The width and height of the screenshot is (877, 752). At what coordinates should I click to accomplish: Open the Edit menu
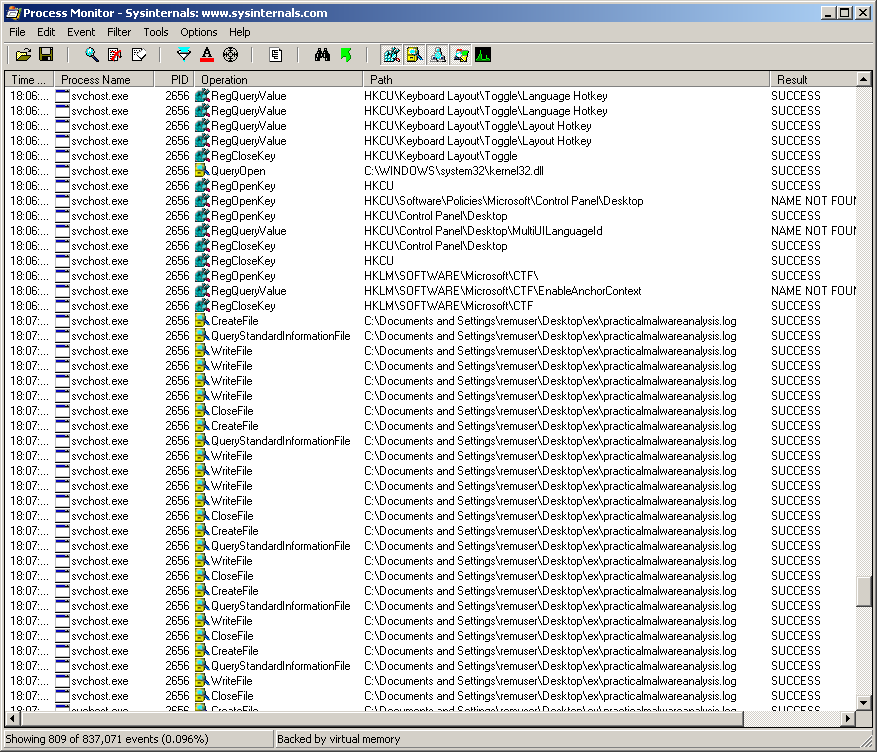(46, 32)
